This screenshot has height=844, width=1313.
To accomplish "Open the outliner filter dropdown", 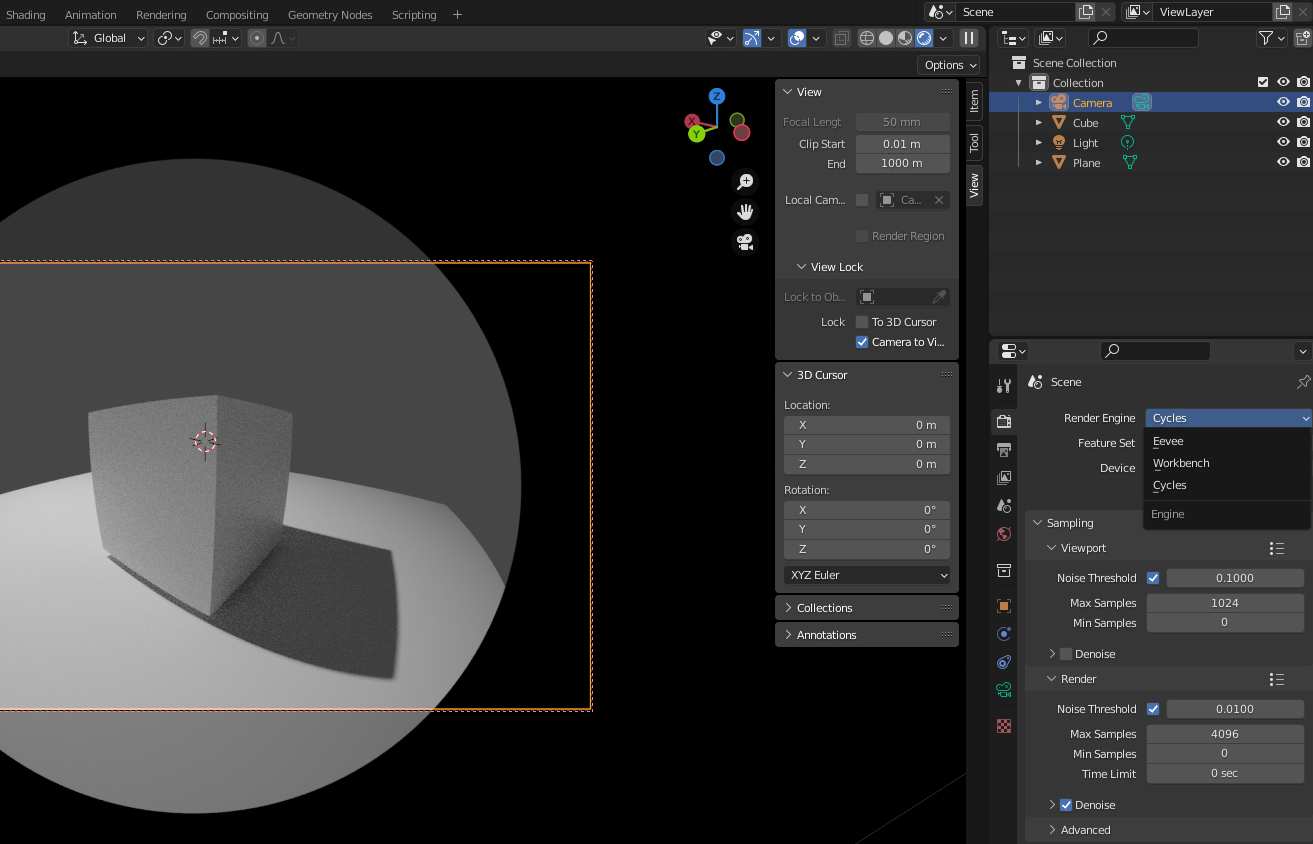I will point(1270,38).
